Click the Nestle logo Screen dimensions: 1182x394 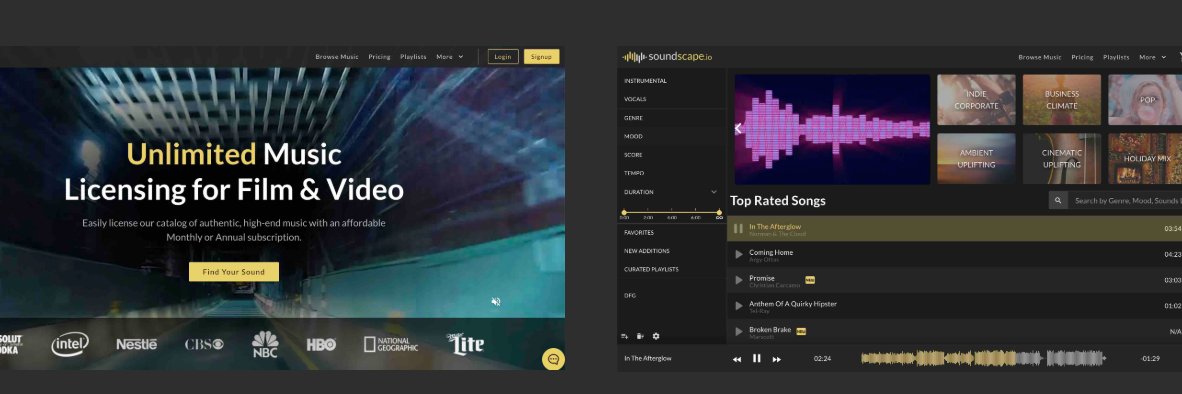pyautogui.click(x=136, y=344)
